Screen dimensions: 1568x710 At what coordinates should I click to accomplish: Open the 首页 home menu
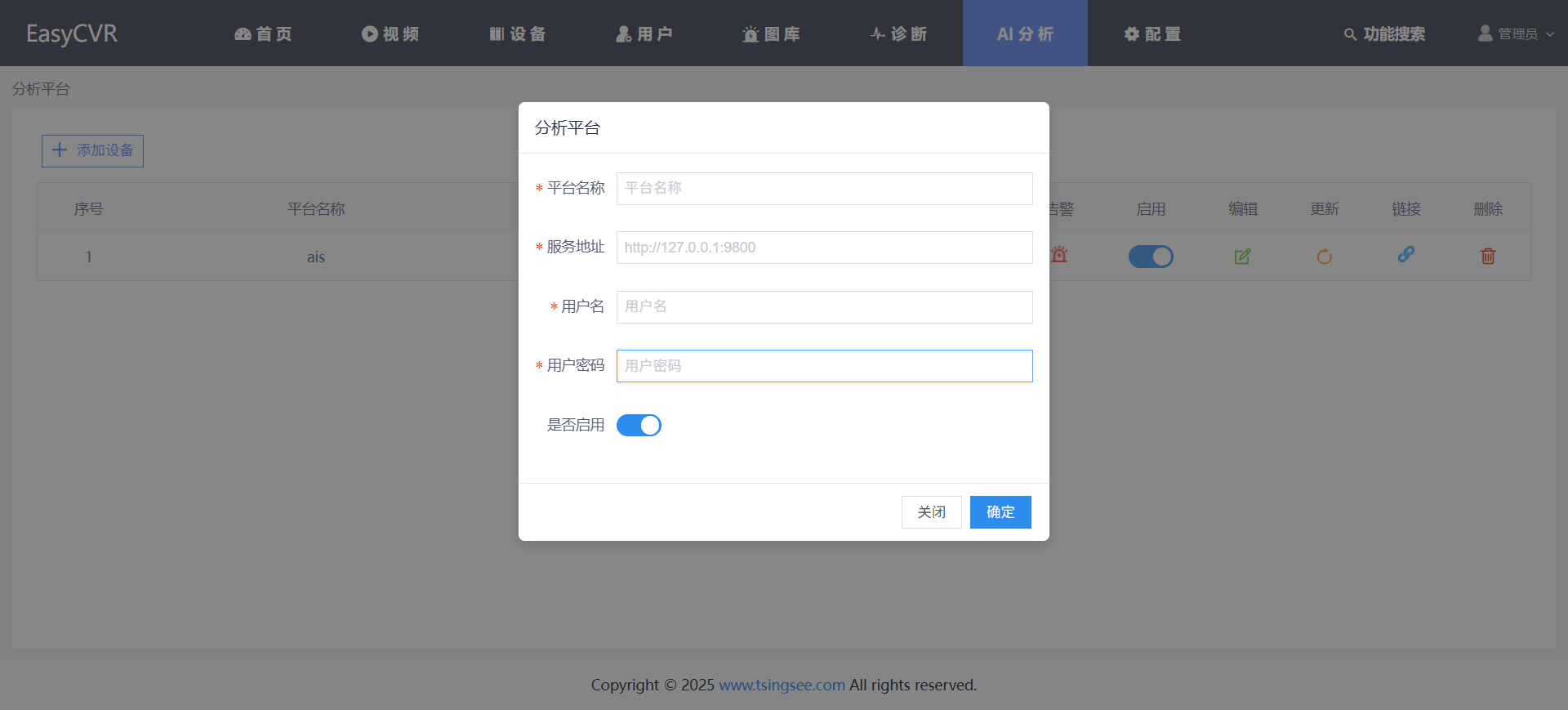[263, 33]
